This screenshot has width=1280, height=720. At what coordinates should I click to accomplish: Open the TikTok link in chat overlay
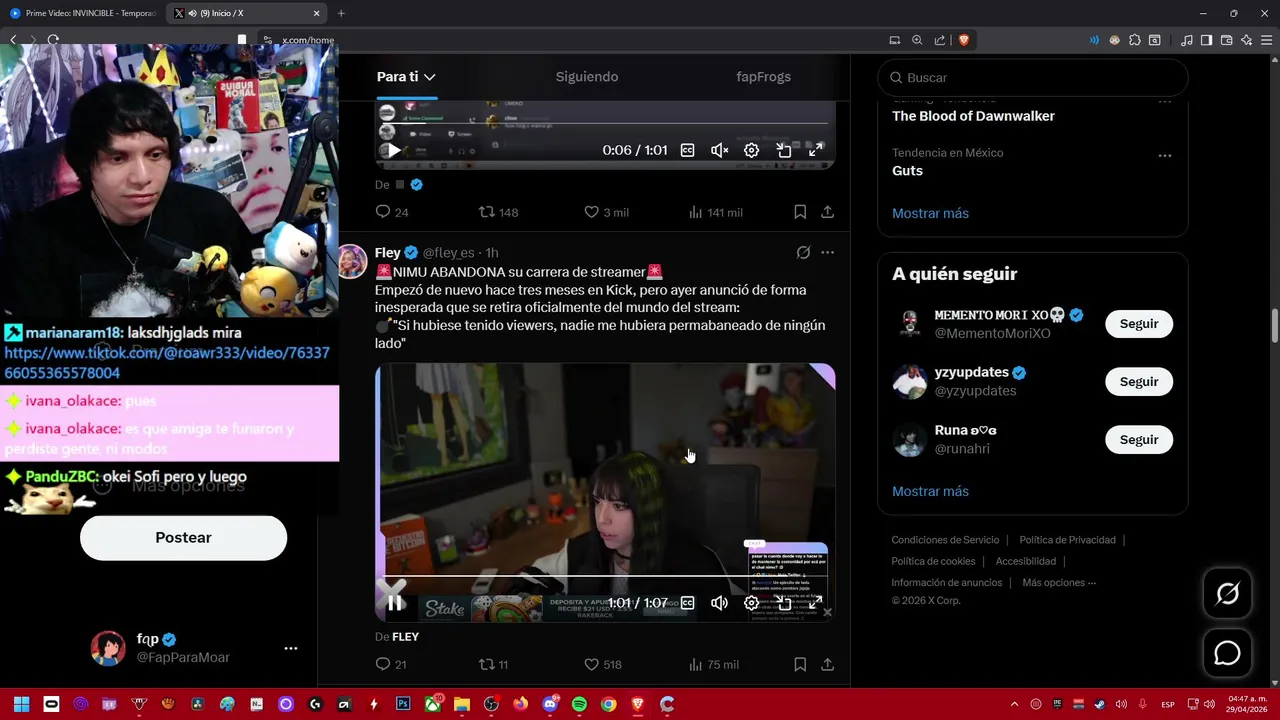[x=167, y=363]
